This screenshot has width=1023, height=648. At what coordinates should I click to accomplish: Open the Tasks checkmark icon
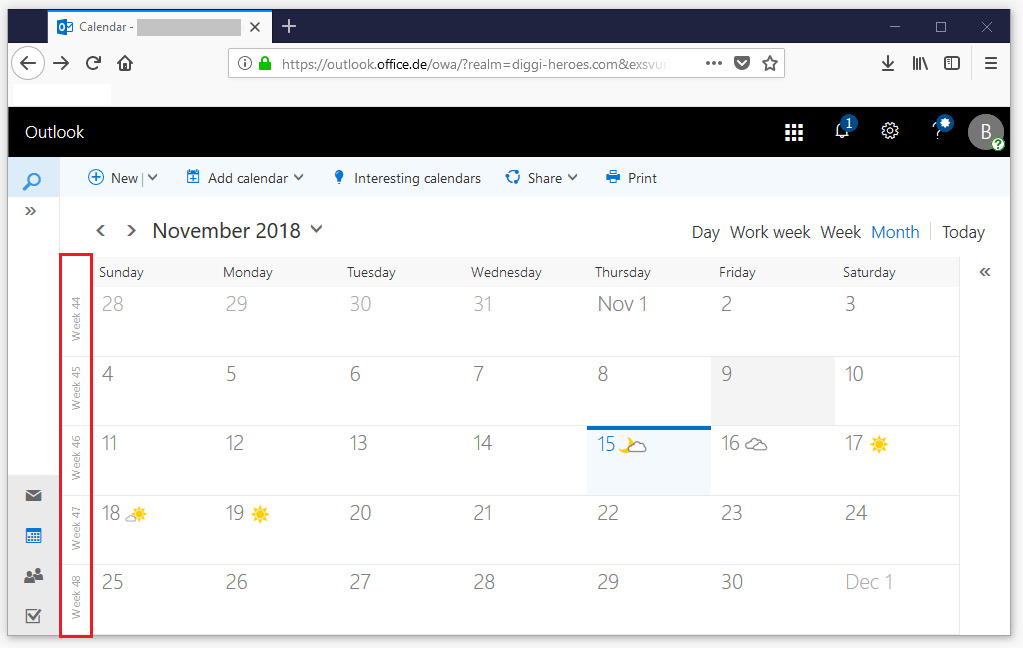tap(34, 616)
